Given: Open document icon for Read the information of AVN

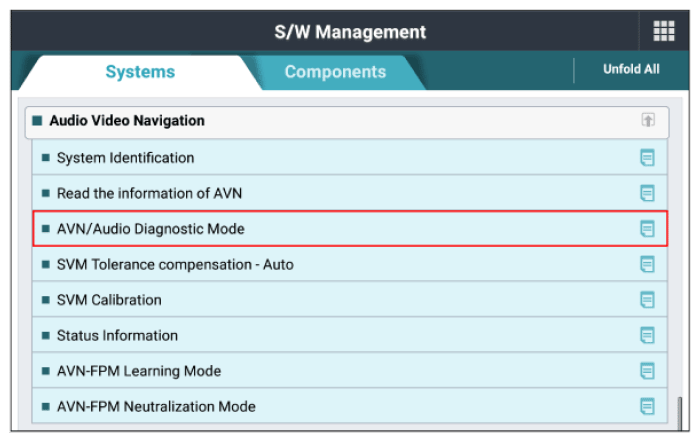Looking at the screenshot, I should [647, 193].
